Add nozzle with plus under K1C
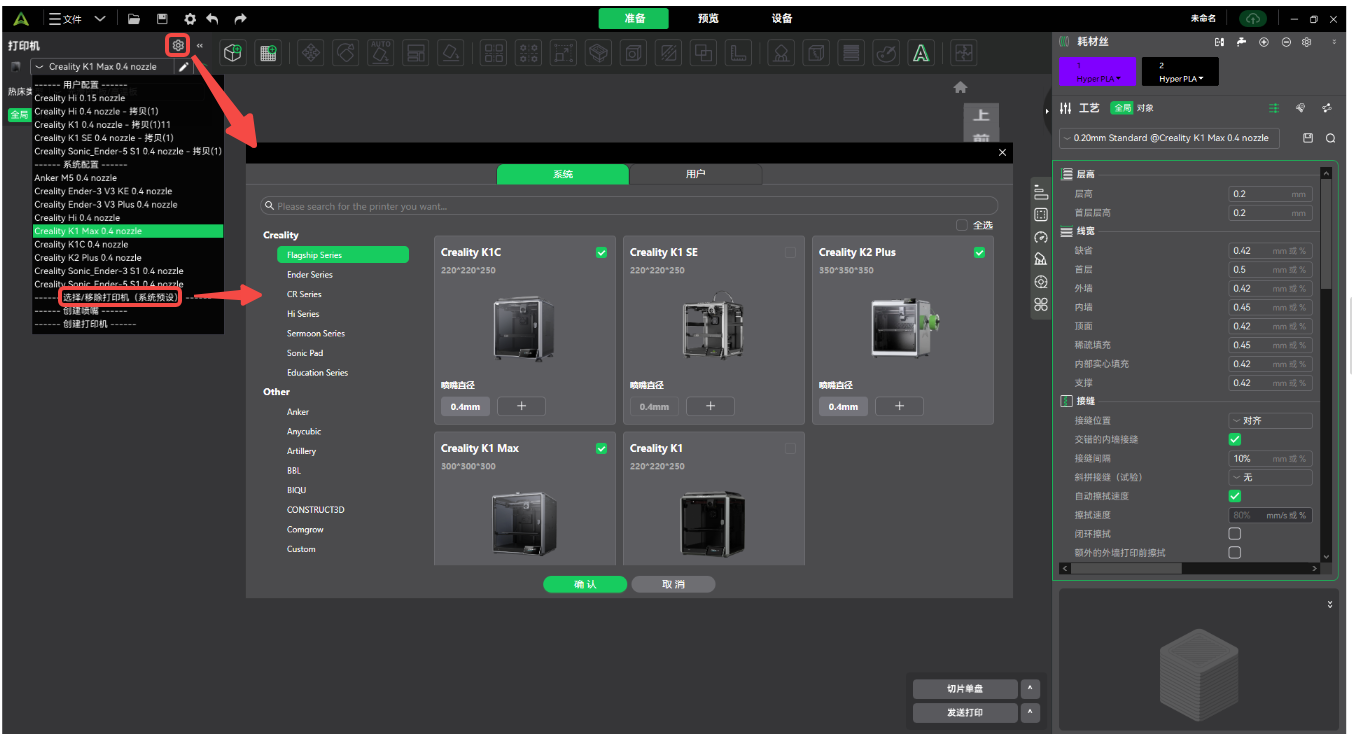The image size is (1352, 741). 521,406
